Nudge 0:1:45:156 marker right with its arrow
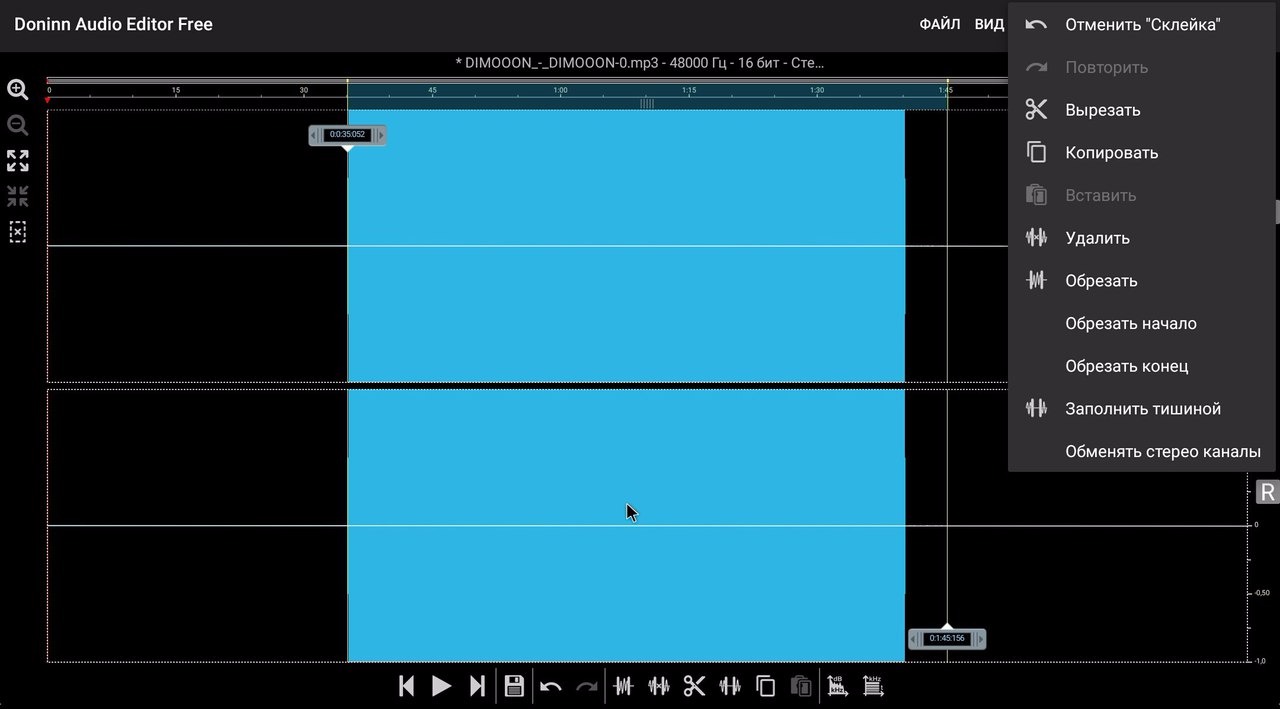 click(x=980, y=639)
